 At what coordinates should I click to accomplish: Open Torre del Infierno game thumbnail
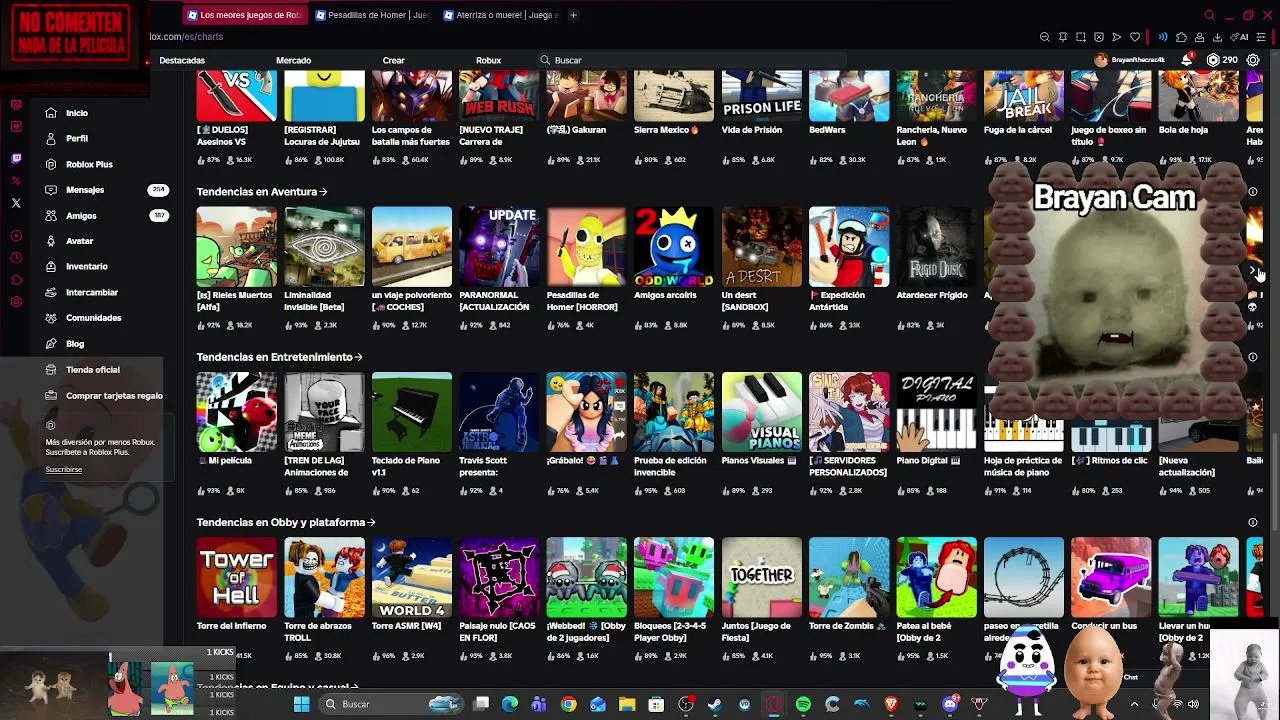click(x=236, y=577)
